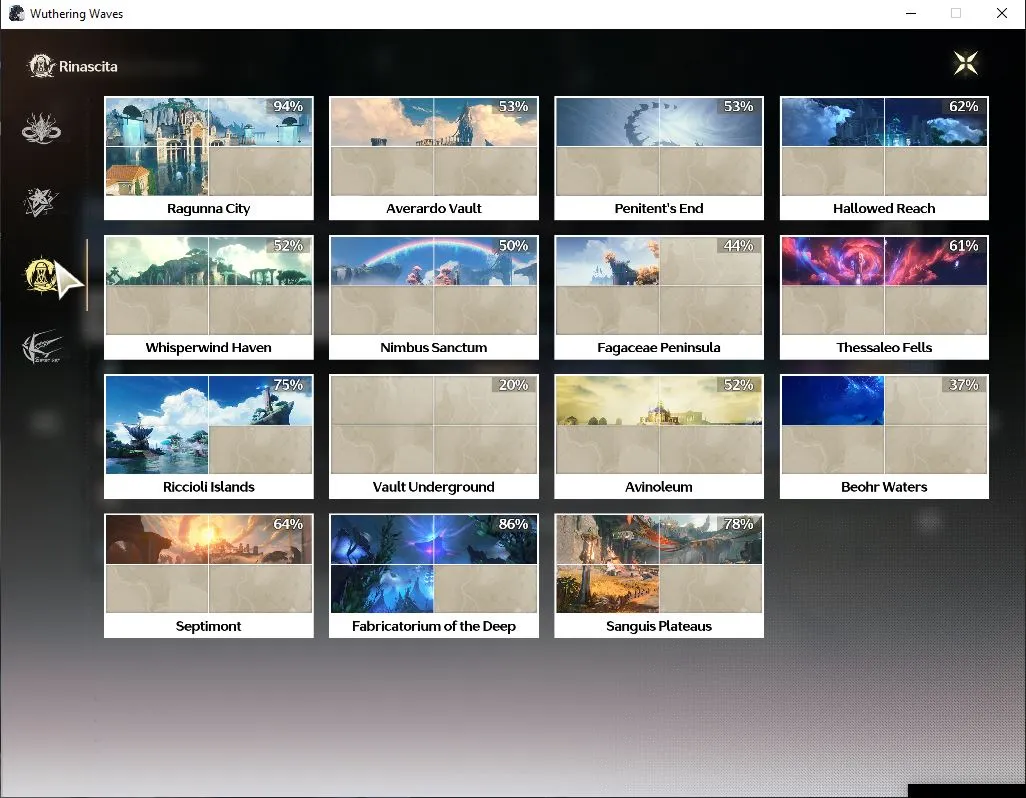This screenshot has width=1026, height=798.
Task: Click the 20% progress badge on Vault Underground
Action: tap(513, 385)
